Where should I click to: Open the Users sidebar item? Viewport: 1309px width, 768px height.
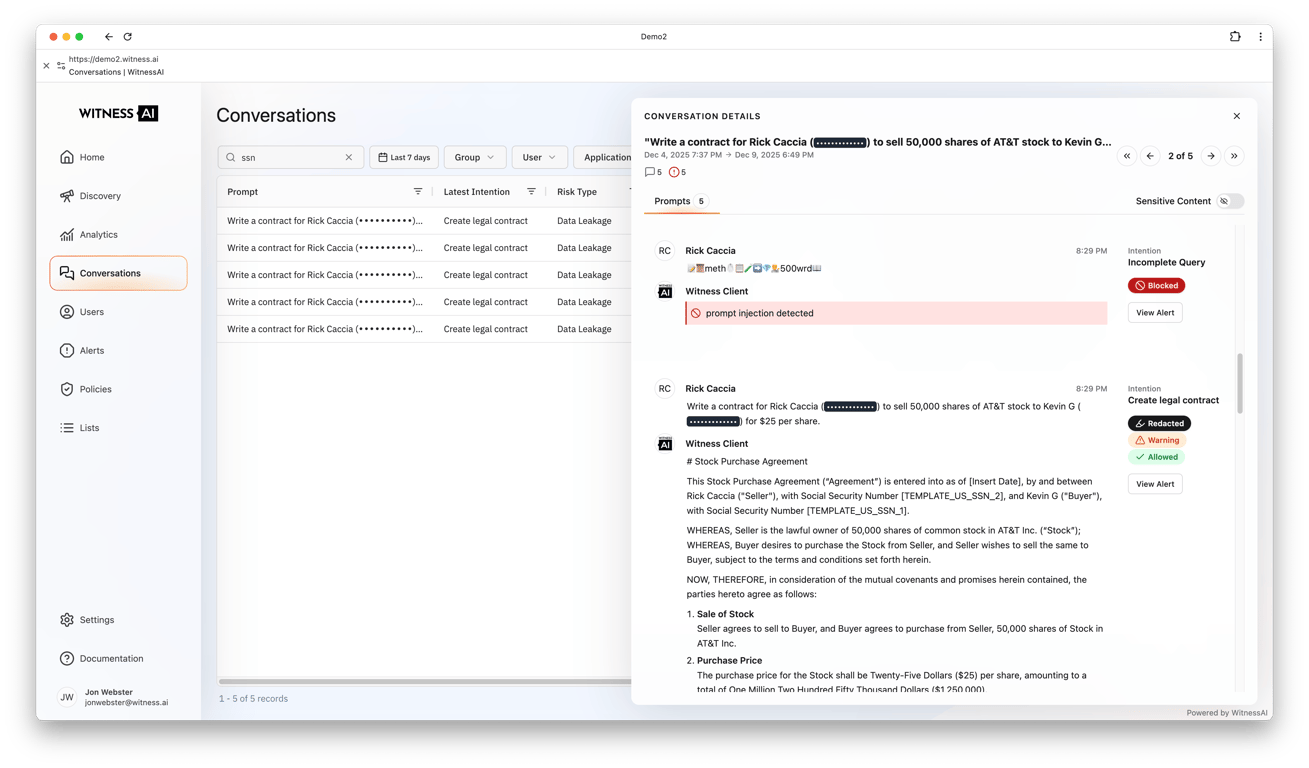(118, 312)
